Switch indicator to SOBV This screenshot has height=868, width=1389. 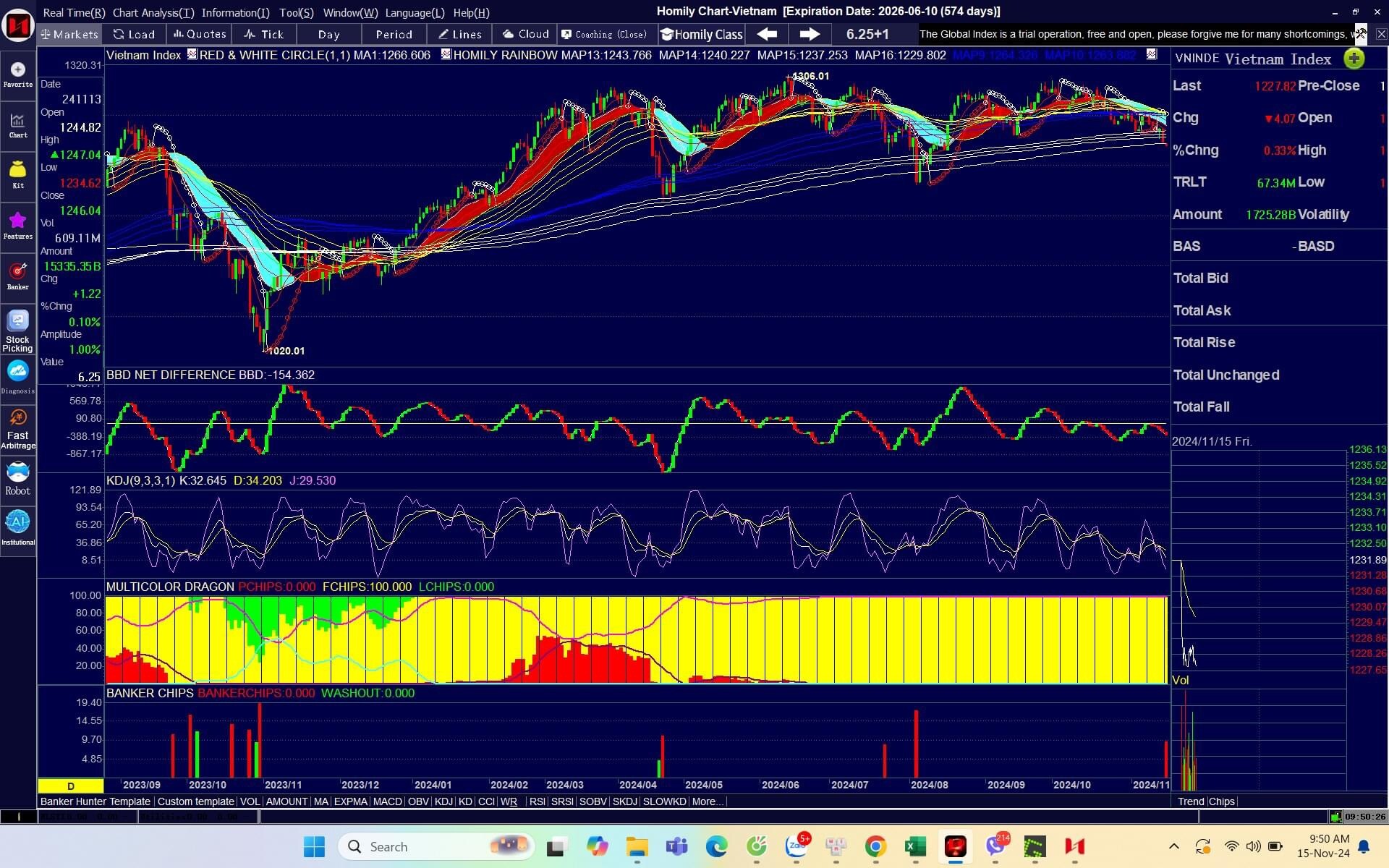point(592,801)
